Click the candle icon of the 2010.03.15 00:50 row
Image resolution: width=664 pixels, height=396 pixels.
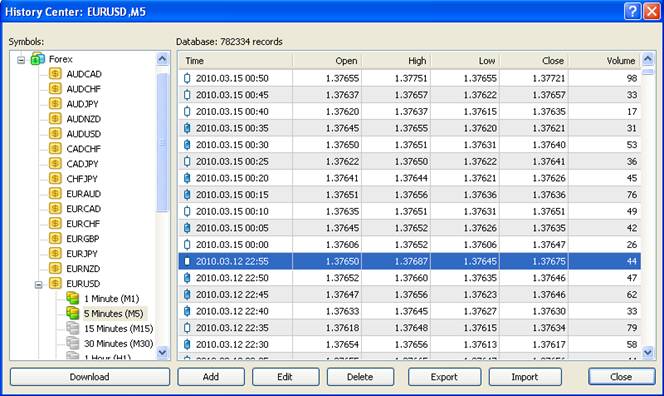pyautogui.click(x=187, y=78)
